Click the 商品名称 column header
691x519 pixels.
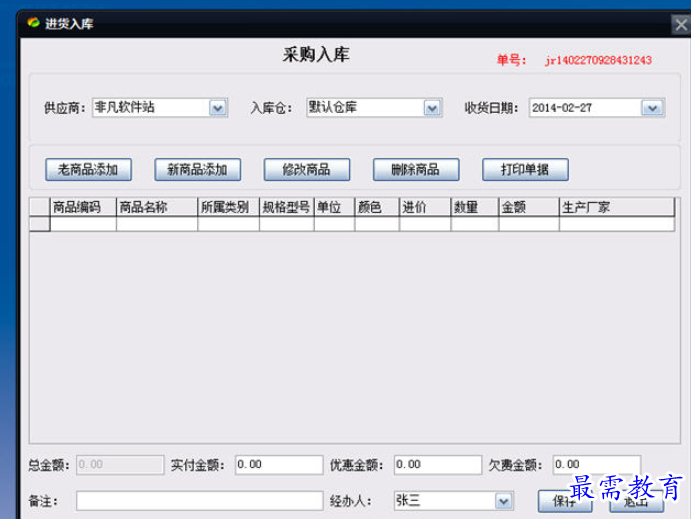click(157, 207)
